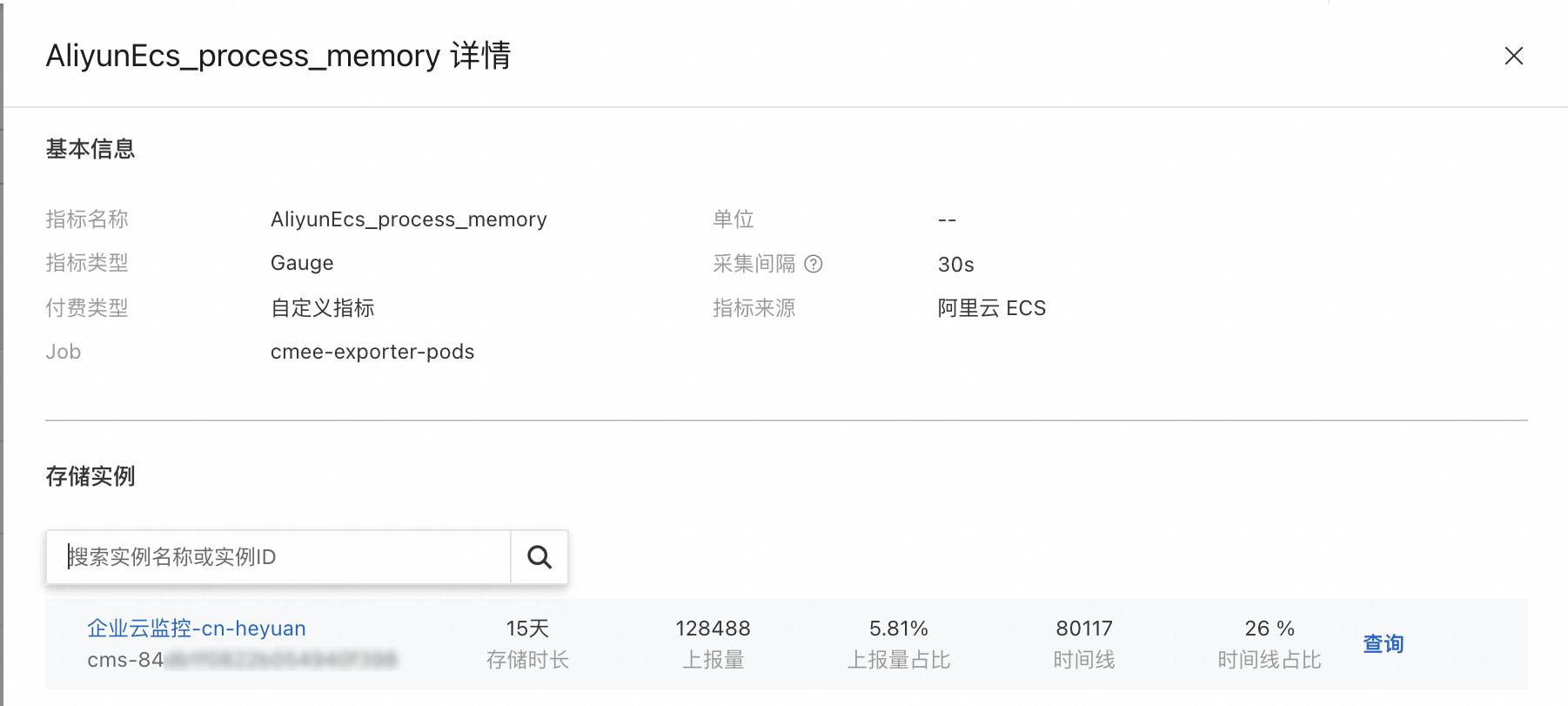
Task: Click the 存储实例 section heading
Action: pos(90,476)
